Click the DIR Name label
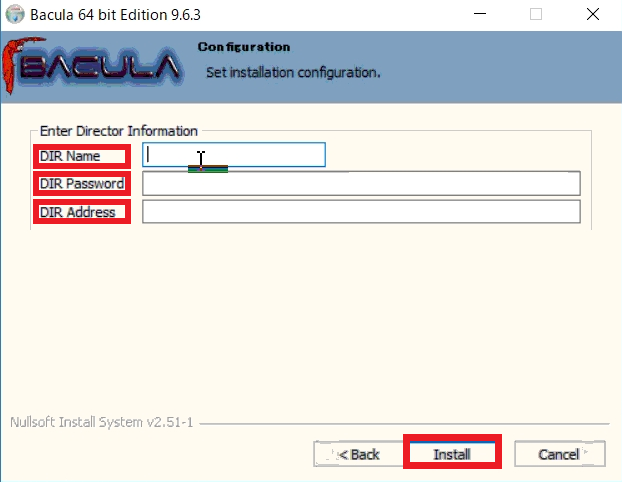The width and height of the screenshot is (622, 482). tap(70, 156)
